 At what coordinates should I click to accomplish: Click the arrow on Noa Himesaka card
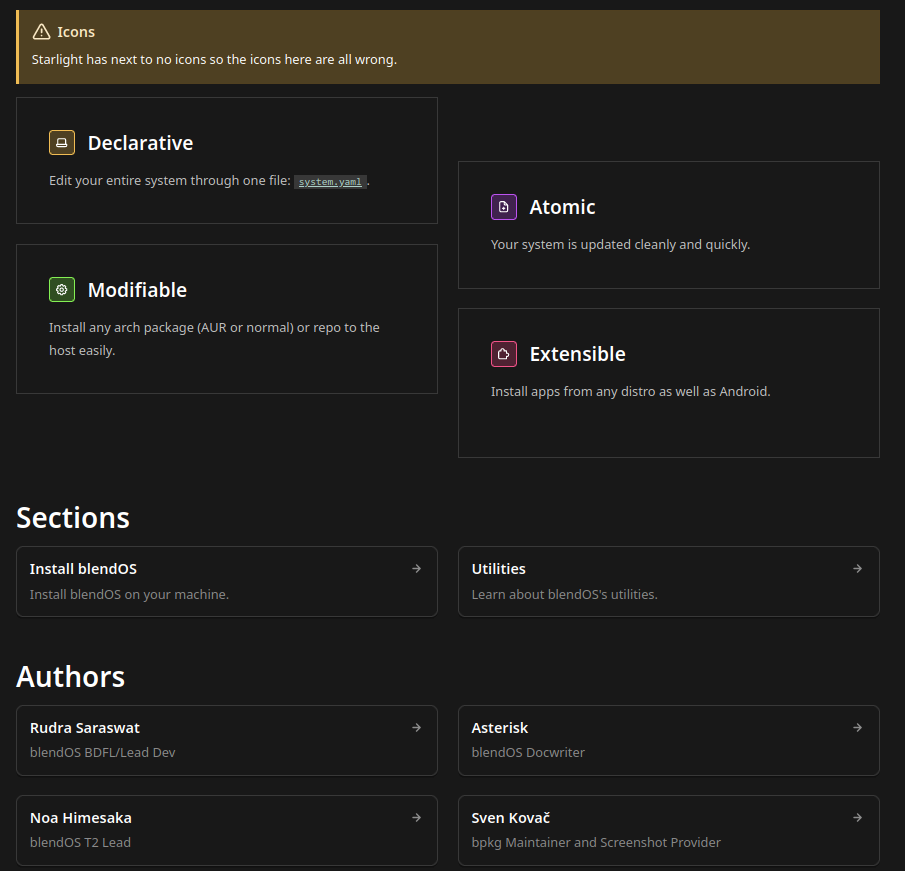[x=416, y=817]
